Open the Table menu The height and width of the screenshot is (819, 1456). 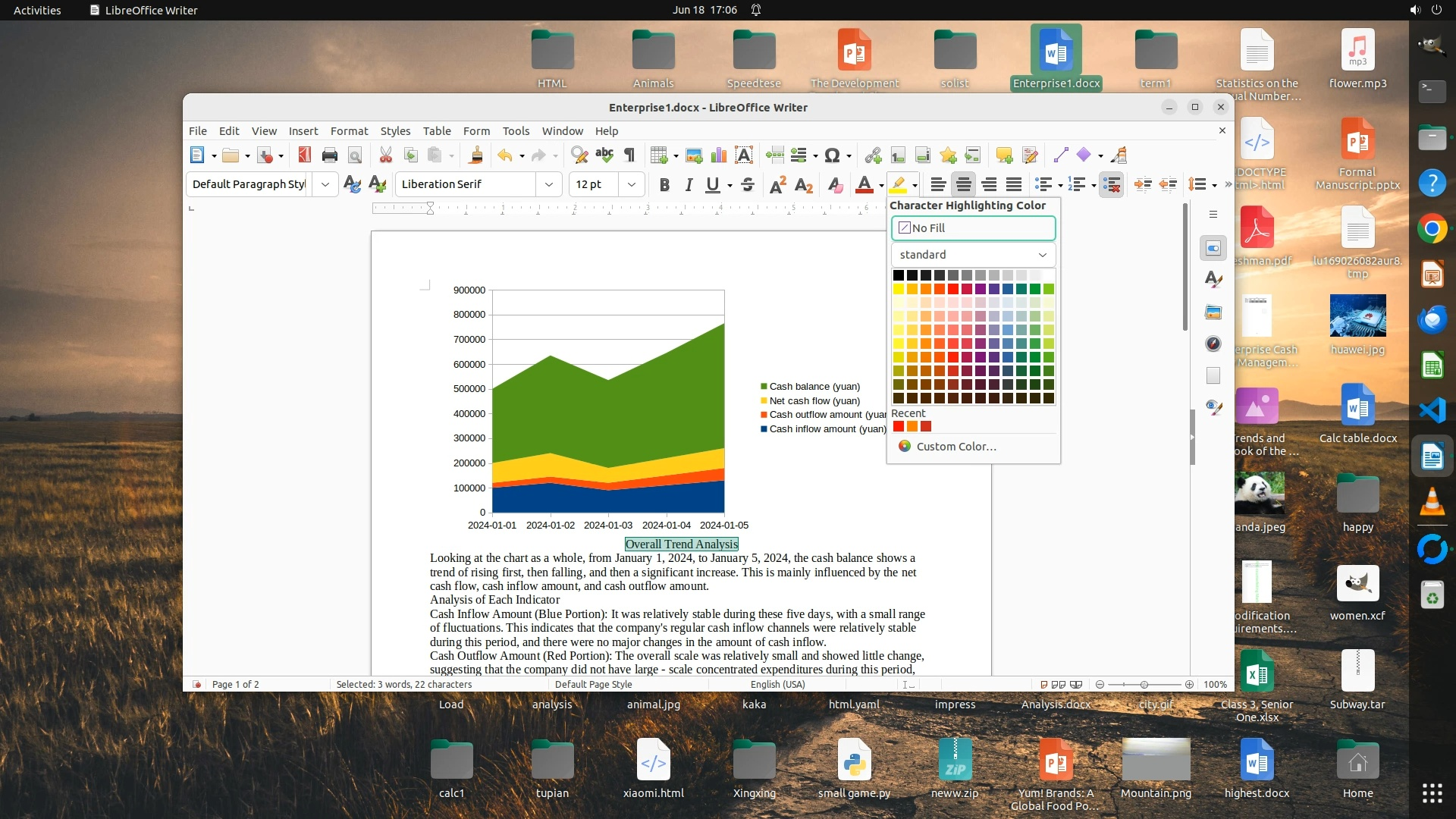437,130
